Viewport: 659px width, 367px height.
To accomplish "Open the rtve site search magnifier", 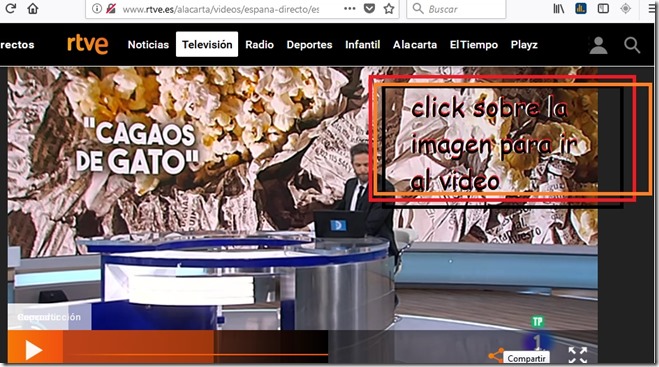I will 632,45.
